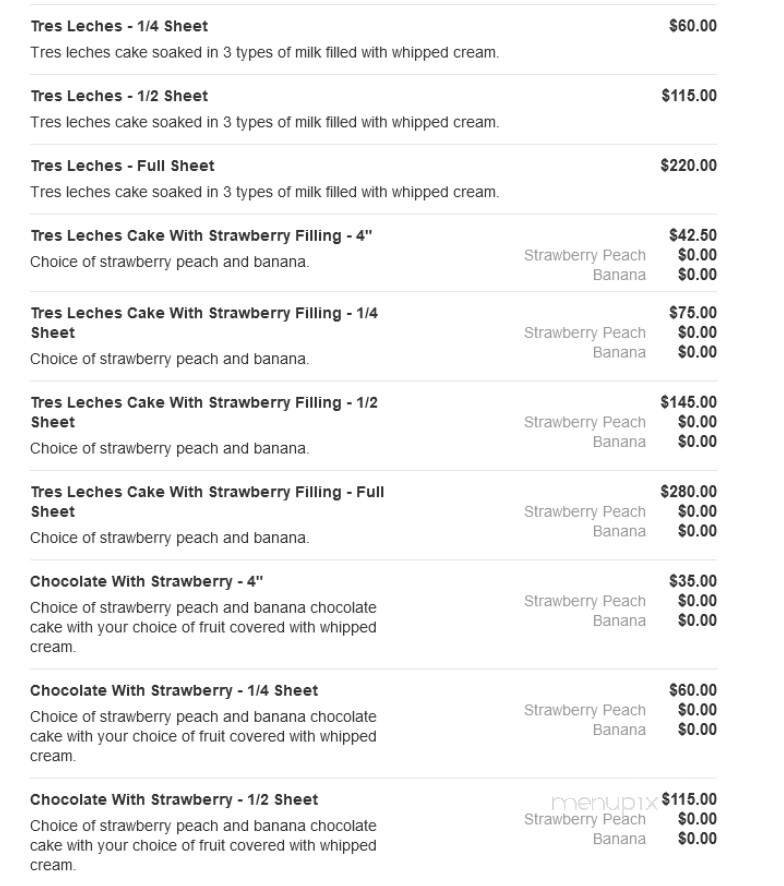Select the "Tres Leches - 1/2 Sheet" item
784x886 pixels.
click(x=119, y=96)
